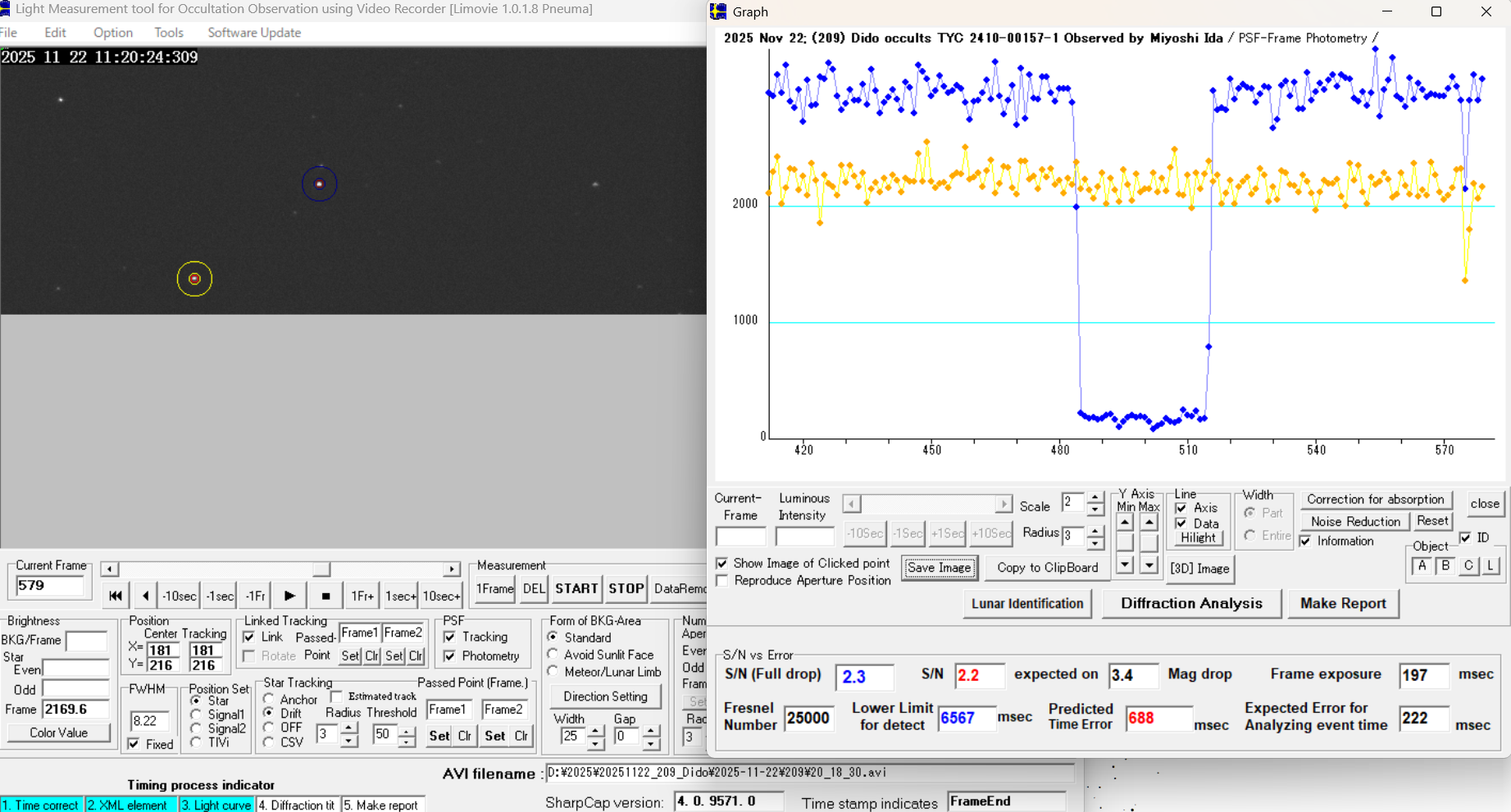Viewport: 1511px width, 812px height.
Task: Decrease the graph Radius spinner value
Action: coord(1095,542)
